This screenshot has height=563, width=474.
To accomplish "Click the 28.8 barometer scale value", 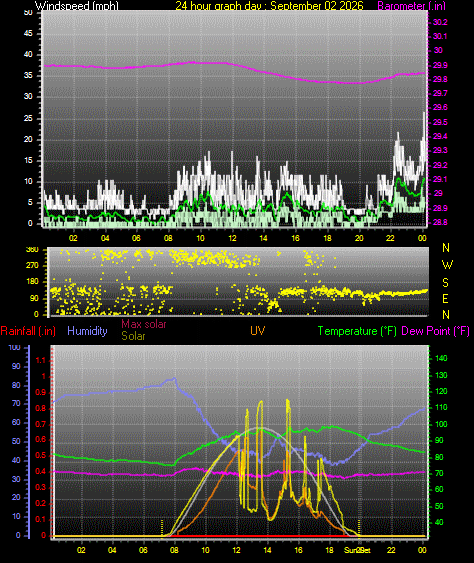I will [x=440, y=223].
